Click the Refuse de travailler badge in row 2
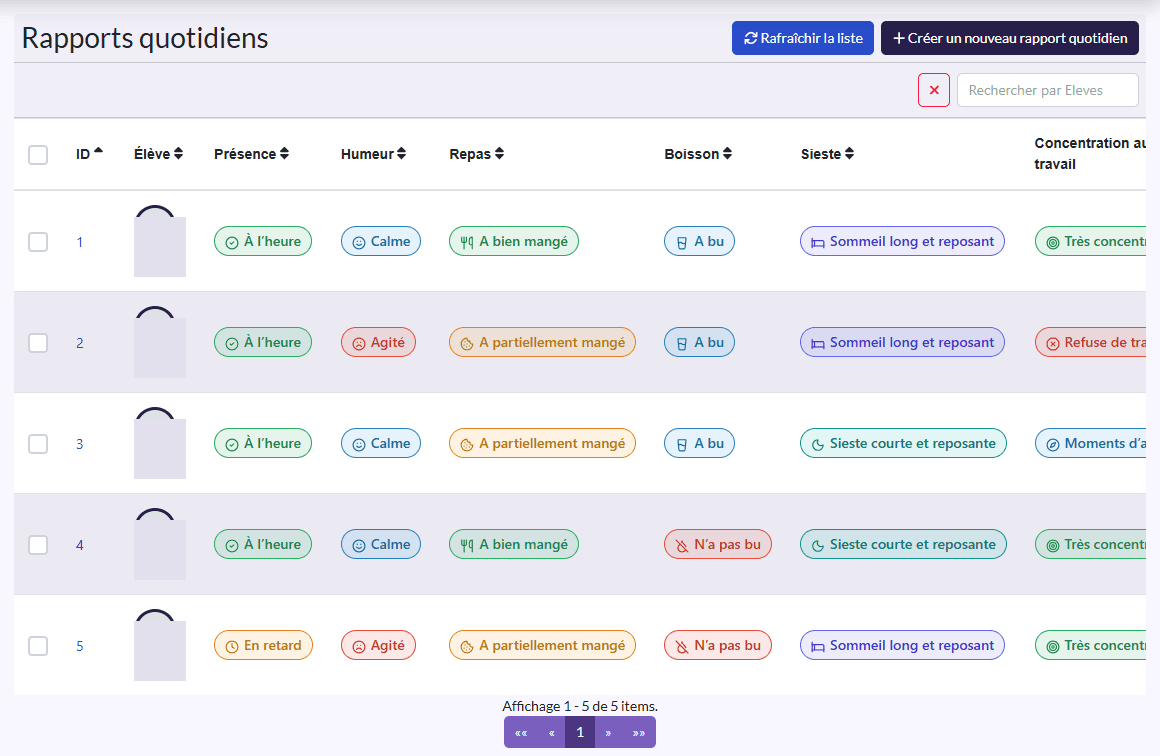1160x756 pixels. pyautogui.click(x=1090, y=342)
